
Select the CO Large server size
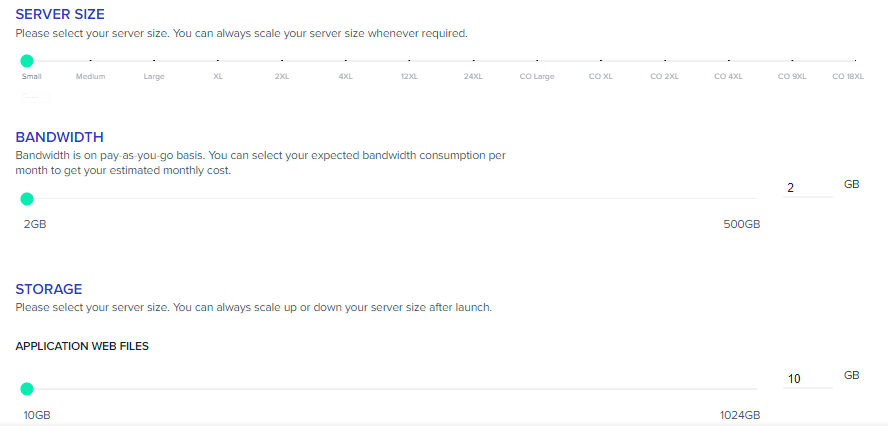coord(537,76)
